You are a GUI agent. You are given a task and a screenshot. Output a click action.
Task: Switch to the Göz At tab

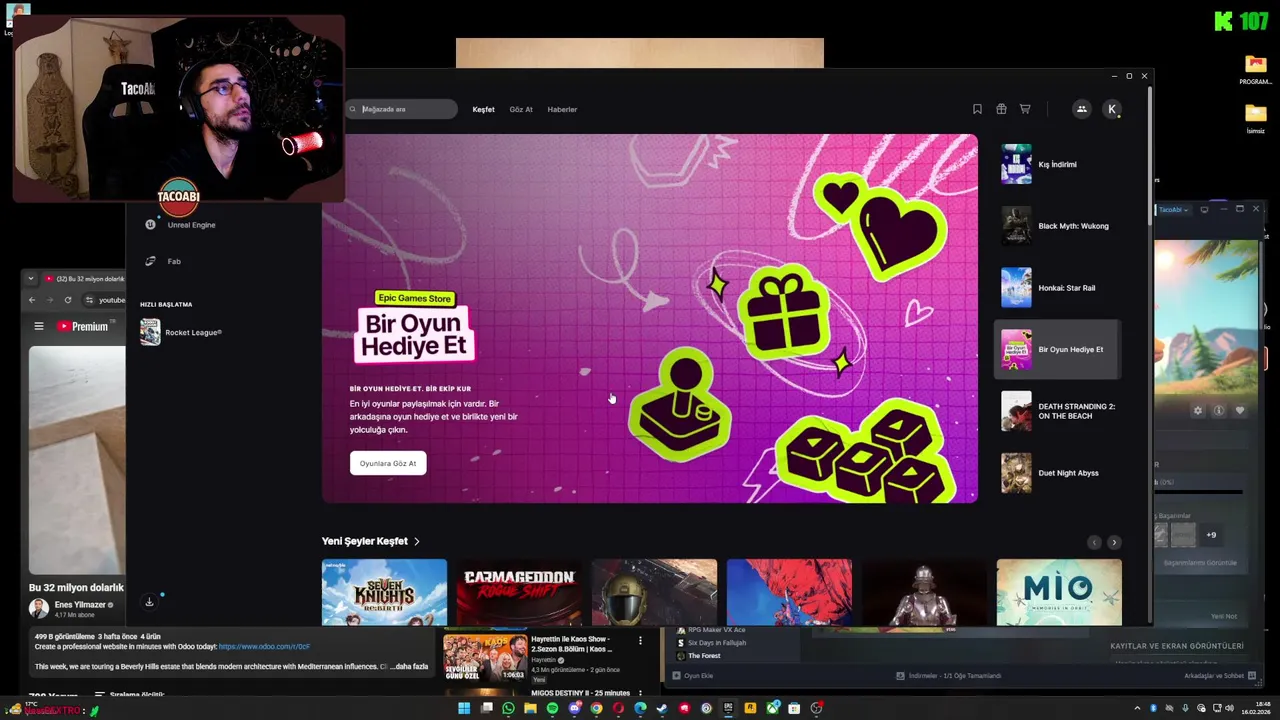521,109
